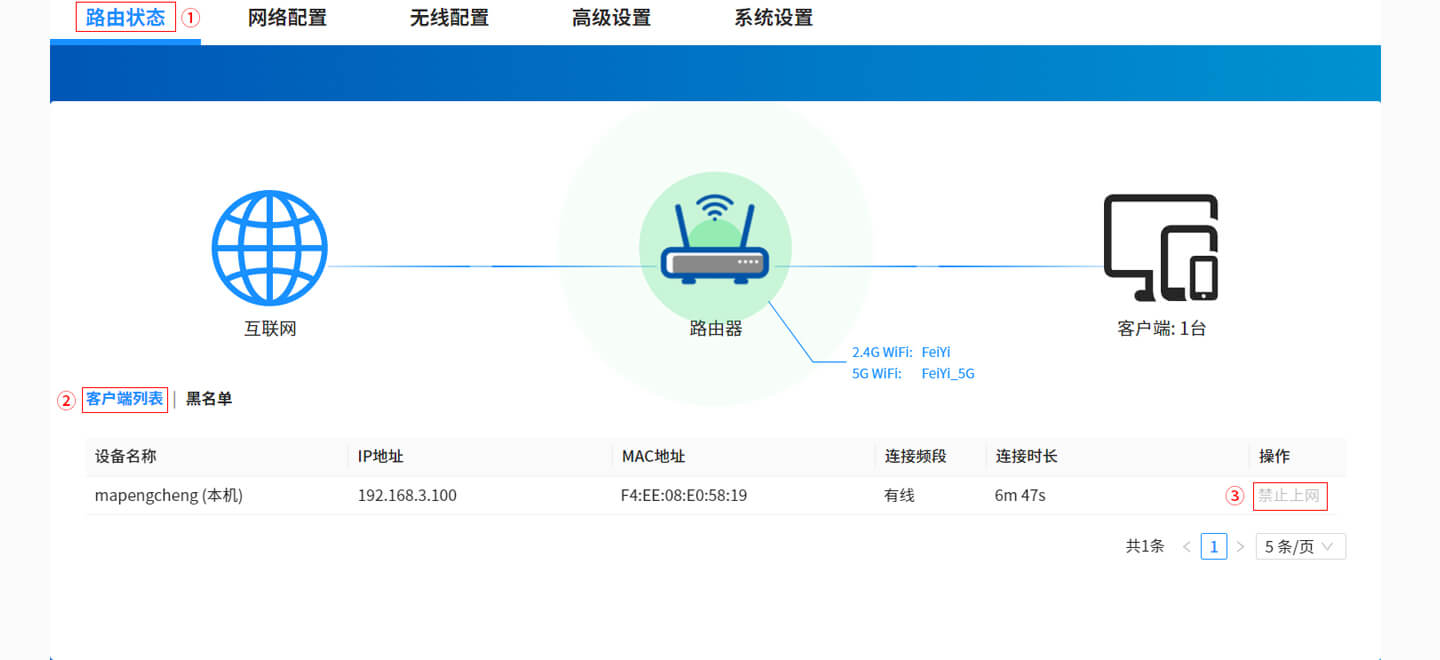Click the 5G WiFi name FeiYi_5G
Screen dimensions: 1440x660
pyautogui.click(x=947, y=373)
